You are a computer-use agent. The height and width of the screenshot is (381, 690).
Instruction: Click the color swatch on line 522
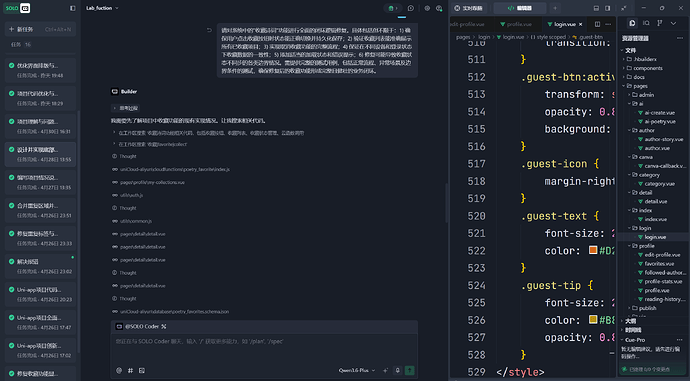click(x=593, y=250)
